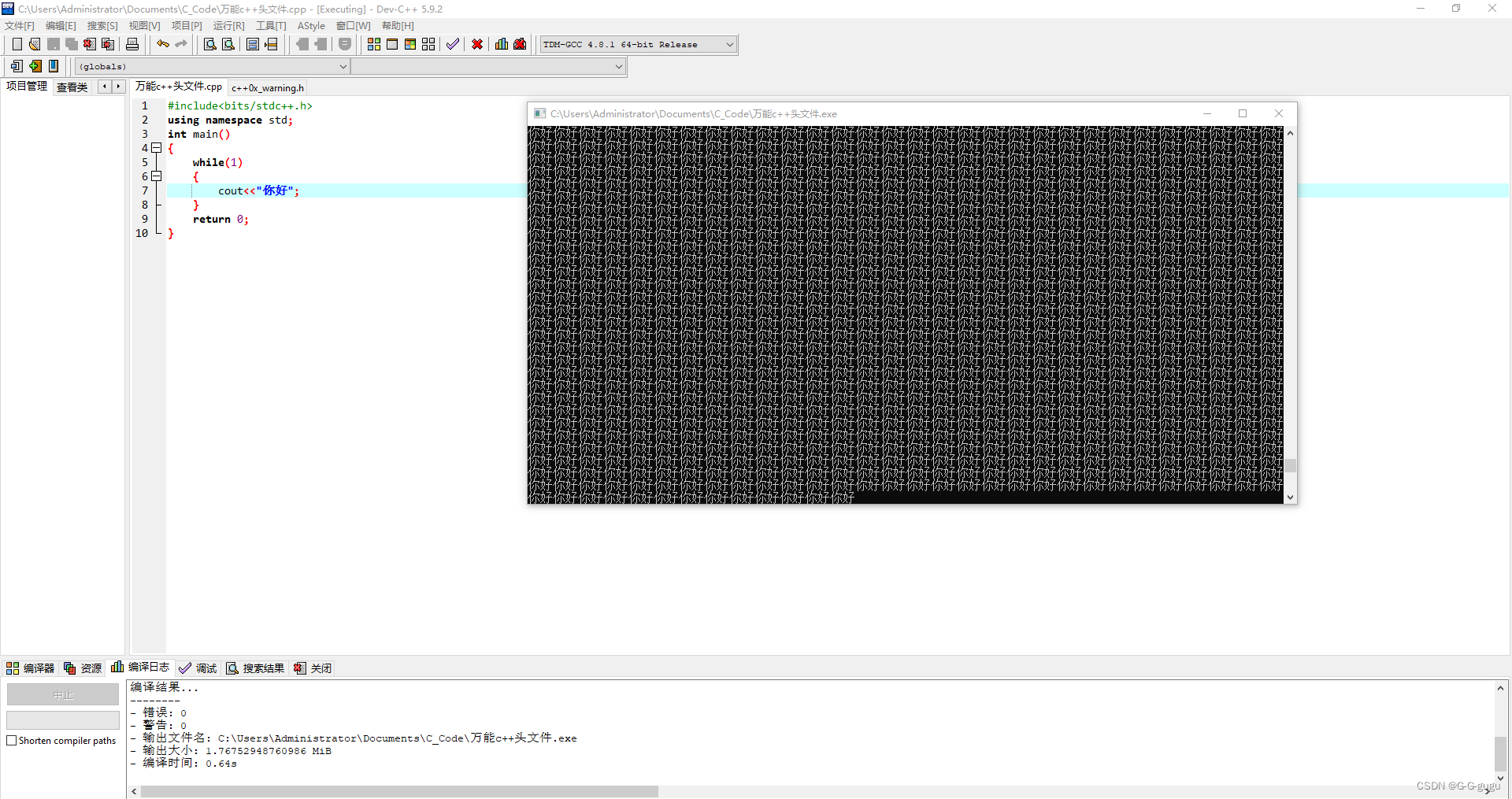Open the 视图[V] menu
The width and height of the screenshot is (1512, 799).
click(144, 26)
